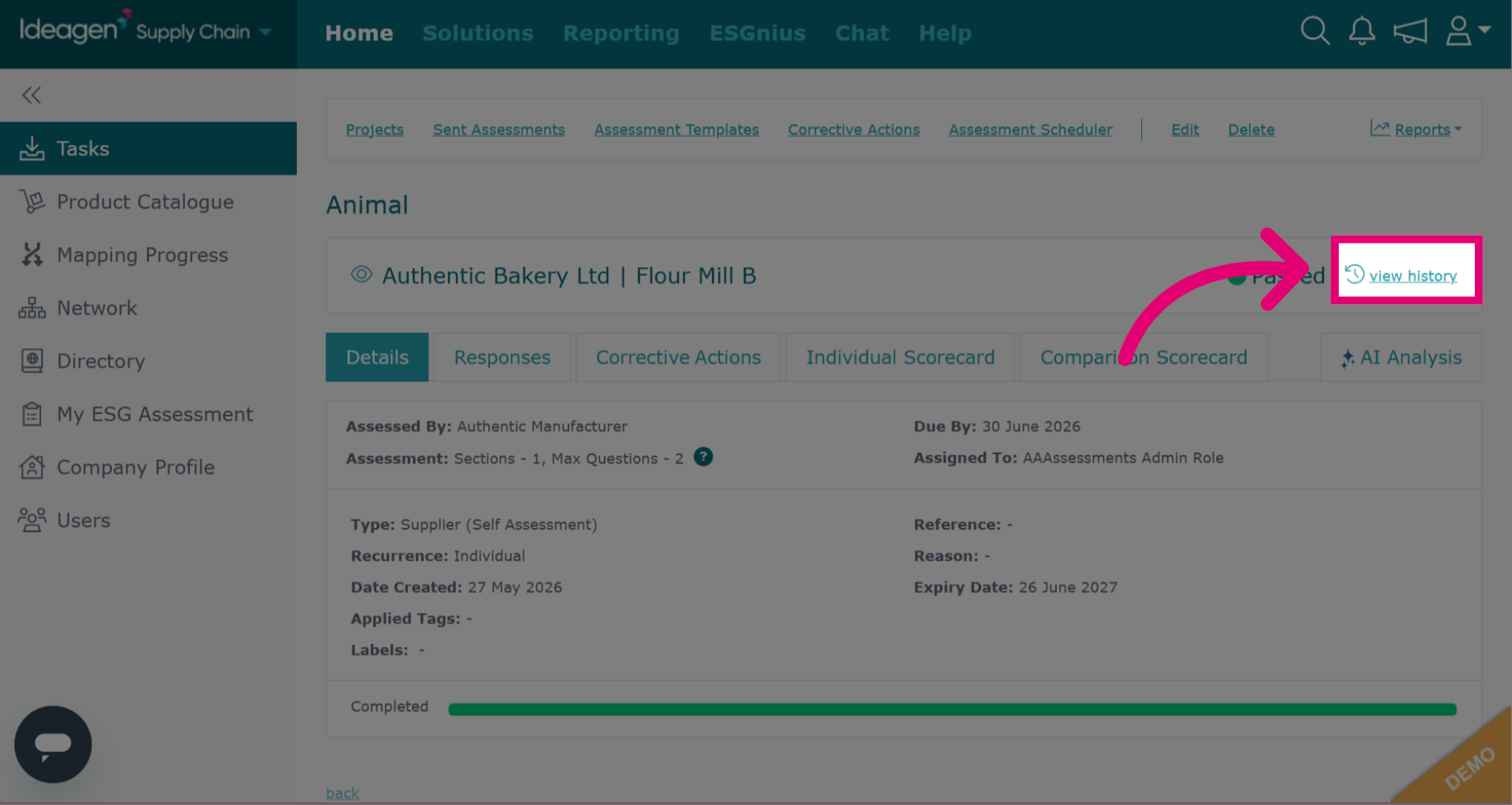Viewport: 1512px width, 805px height.
Task: Click the Network hierarchy icon
Action: (31, 308)
